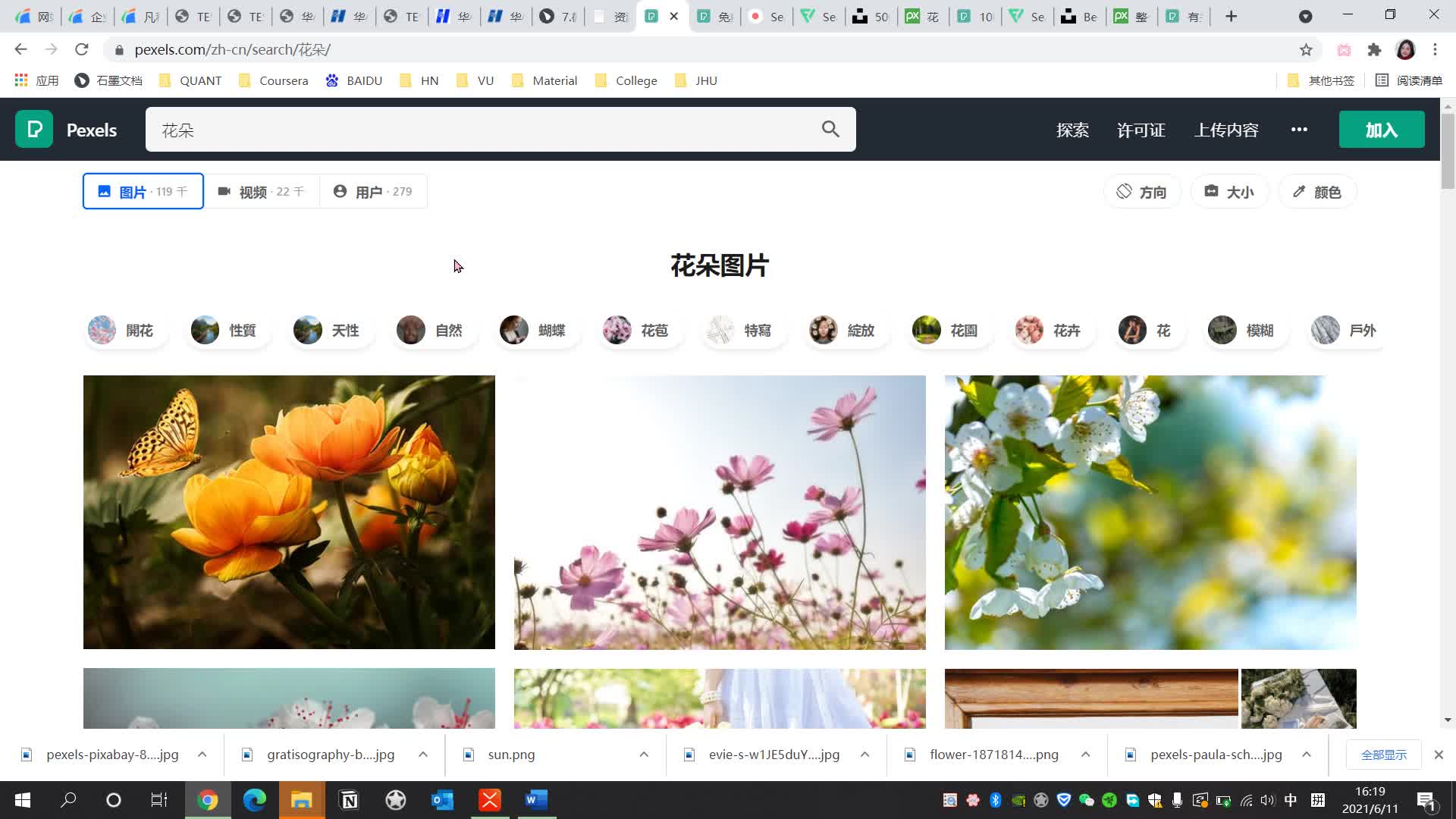Image resolution: width=1456 pixels, height=819 pixels.
Task: Open the 应用 apps shortcut in bookmarks bar
Action: (x=36, y=80)
